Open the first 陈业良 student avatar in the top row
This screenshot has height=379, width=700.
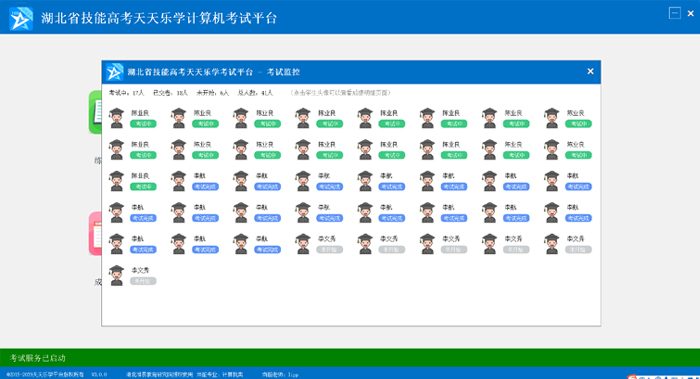click(117, 118)
